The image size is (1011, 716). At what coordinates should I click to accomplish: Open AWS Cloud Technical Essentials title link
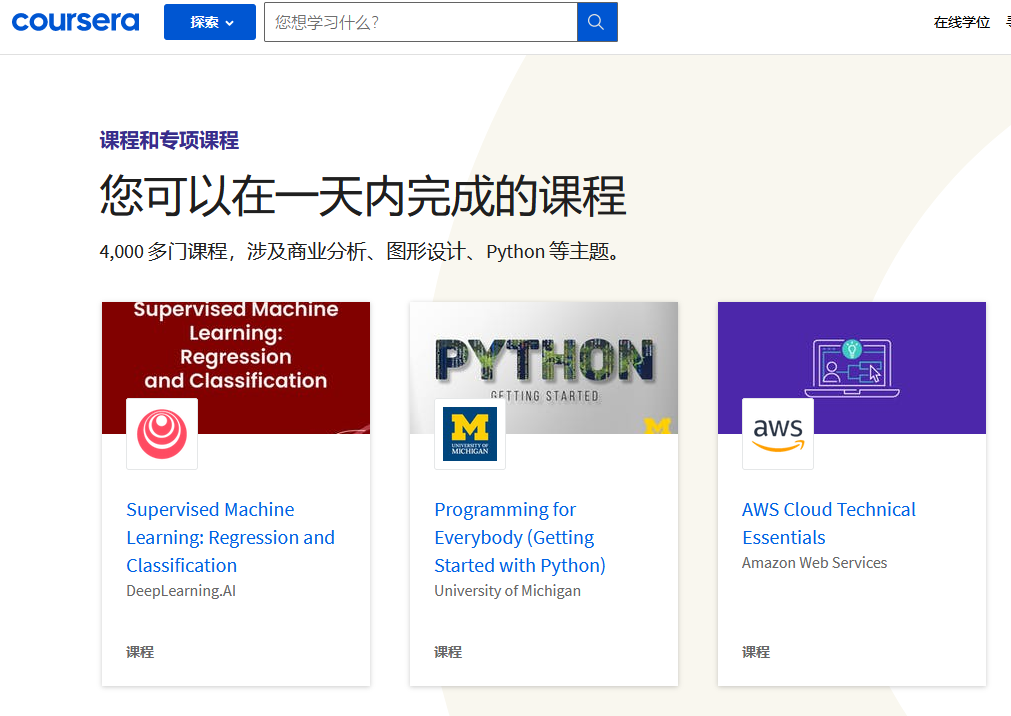click(x=829, y=523)
